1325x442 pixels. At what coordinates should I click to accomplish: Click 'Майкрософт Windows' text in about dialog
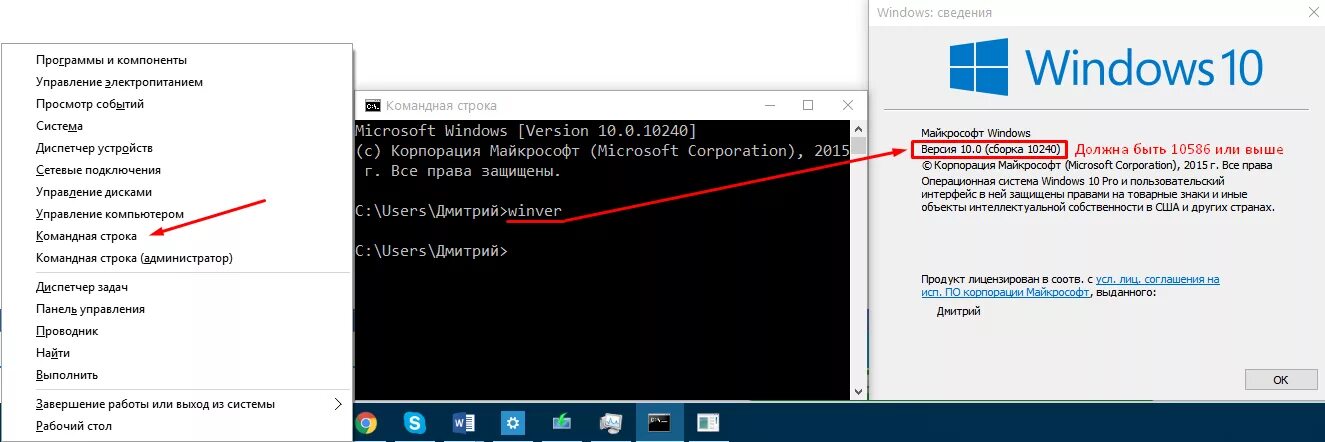[x=975, y=132]
